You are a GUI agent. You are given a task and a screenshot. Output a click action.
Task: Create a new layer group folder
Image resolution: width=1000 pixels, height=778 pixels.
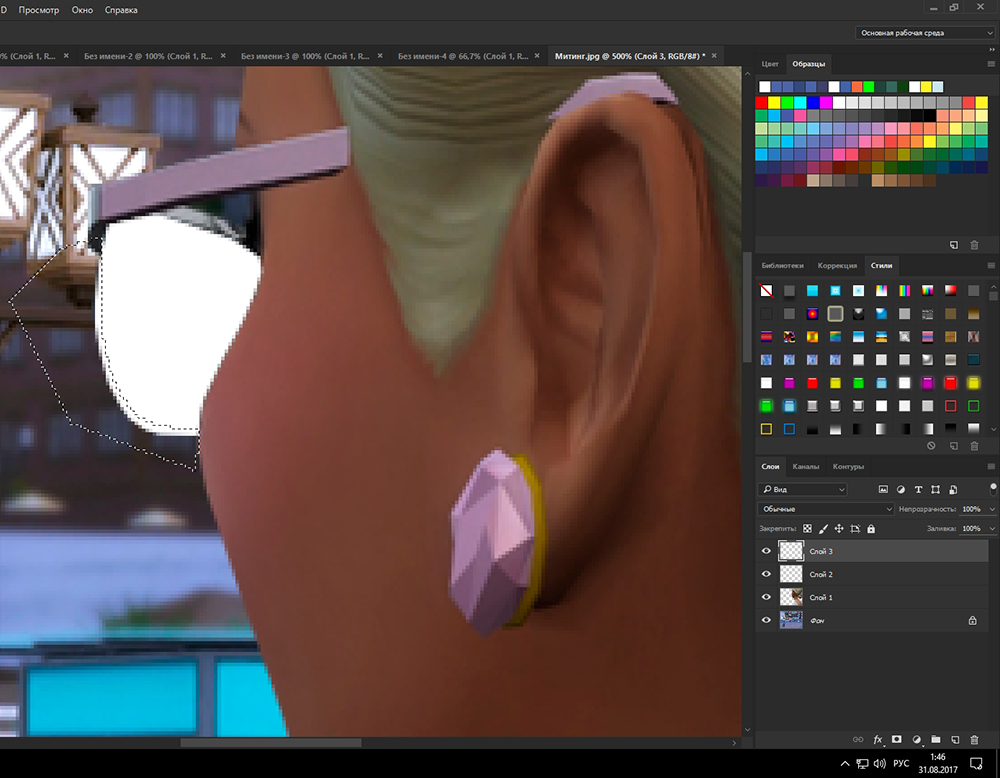coord(935,739)
